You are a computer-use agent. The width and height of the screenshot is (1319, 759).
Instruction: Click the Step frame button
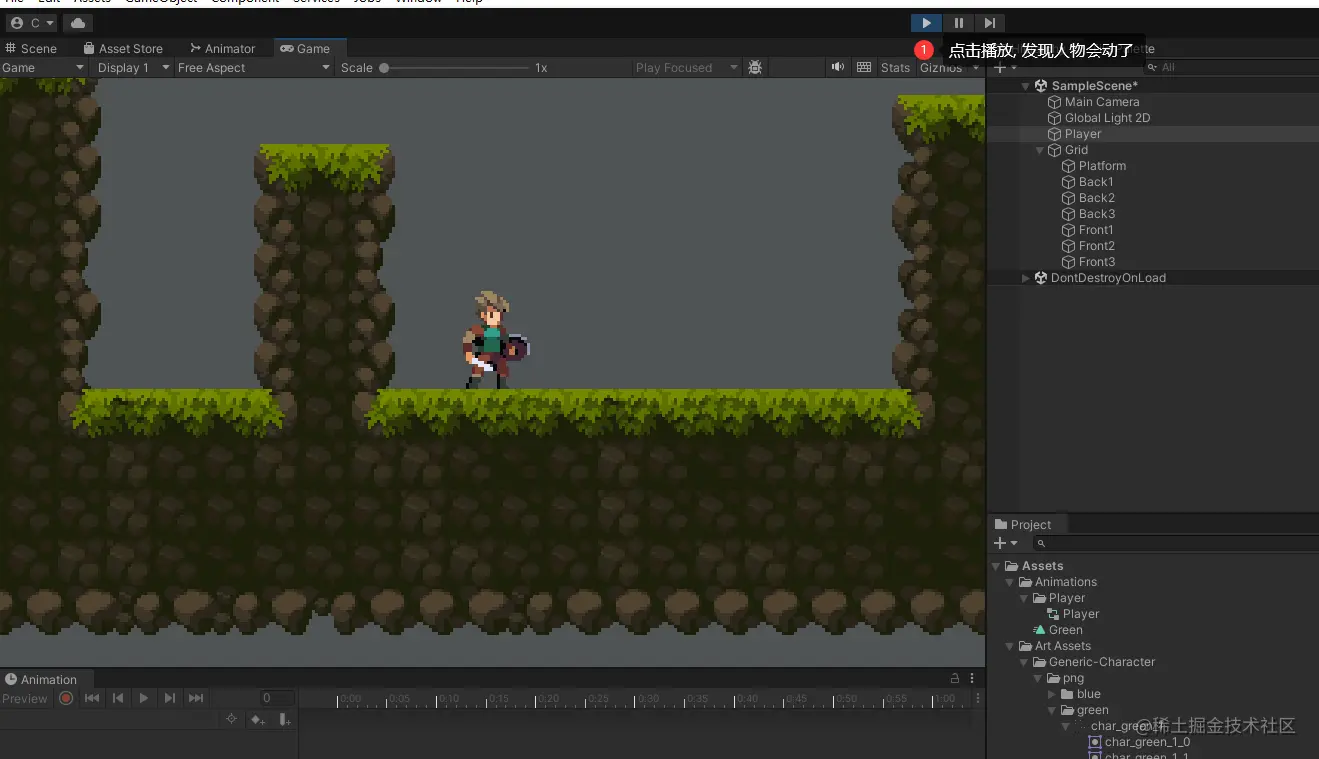[989, 23]
